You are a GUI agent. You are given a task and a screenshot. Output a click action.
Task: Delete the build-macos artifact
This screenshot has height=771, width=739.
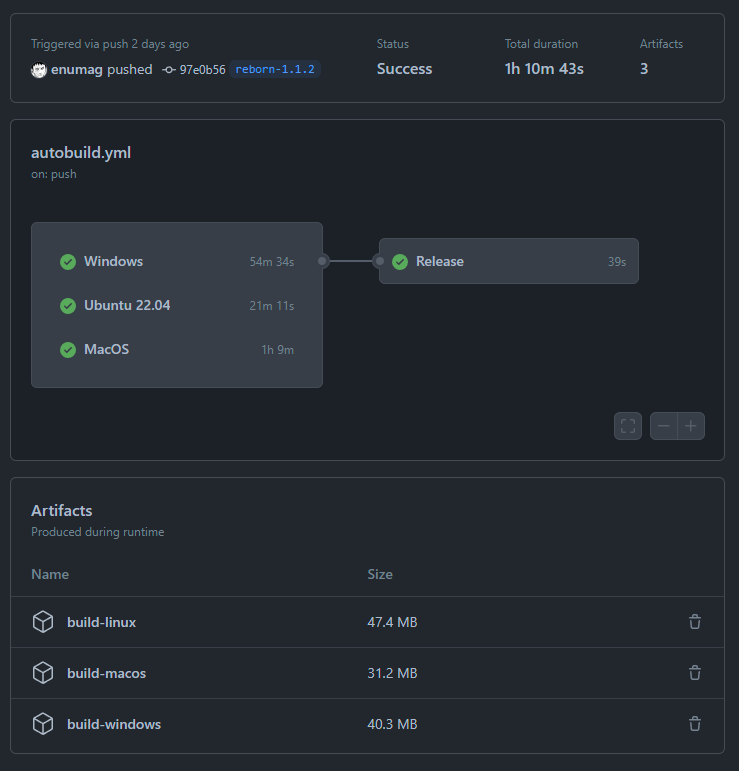(695, 673)
